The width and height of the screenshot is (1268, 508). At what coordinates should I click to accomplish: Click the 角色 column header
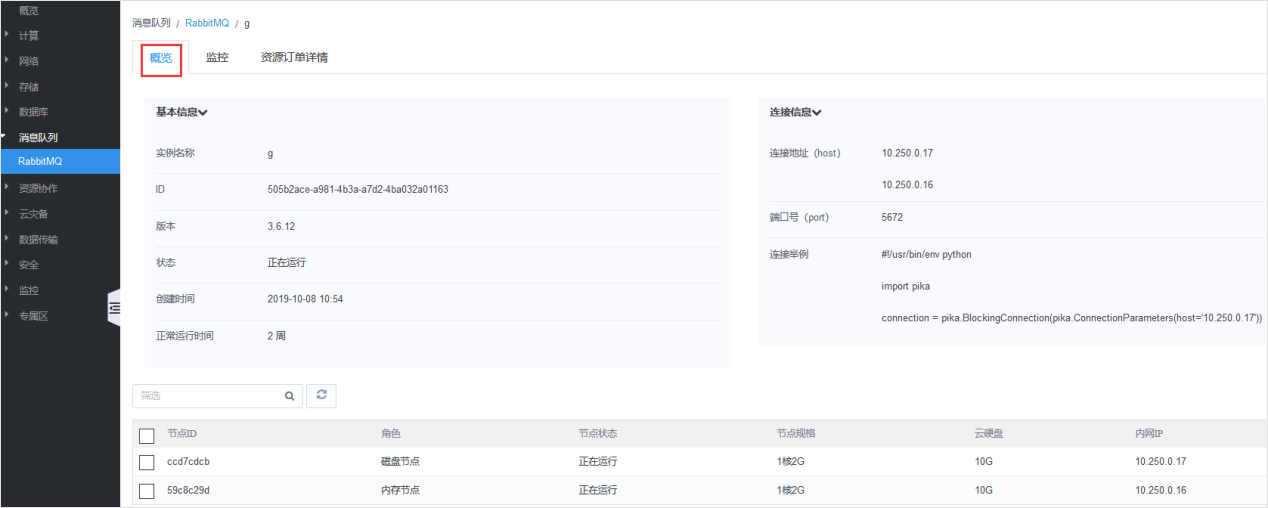391,434
